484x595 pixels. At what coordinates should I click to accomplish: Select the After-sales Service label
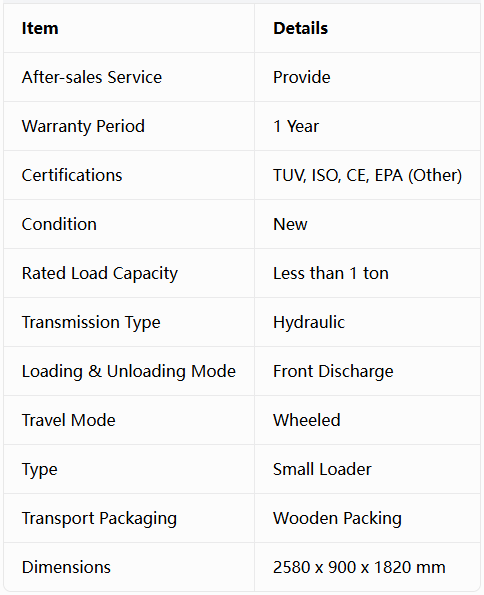pyautogui.click(x=92, y=77)
